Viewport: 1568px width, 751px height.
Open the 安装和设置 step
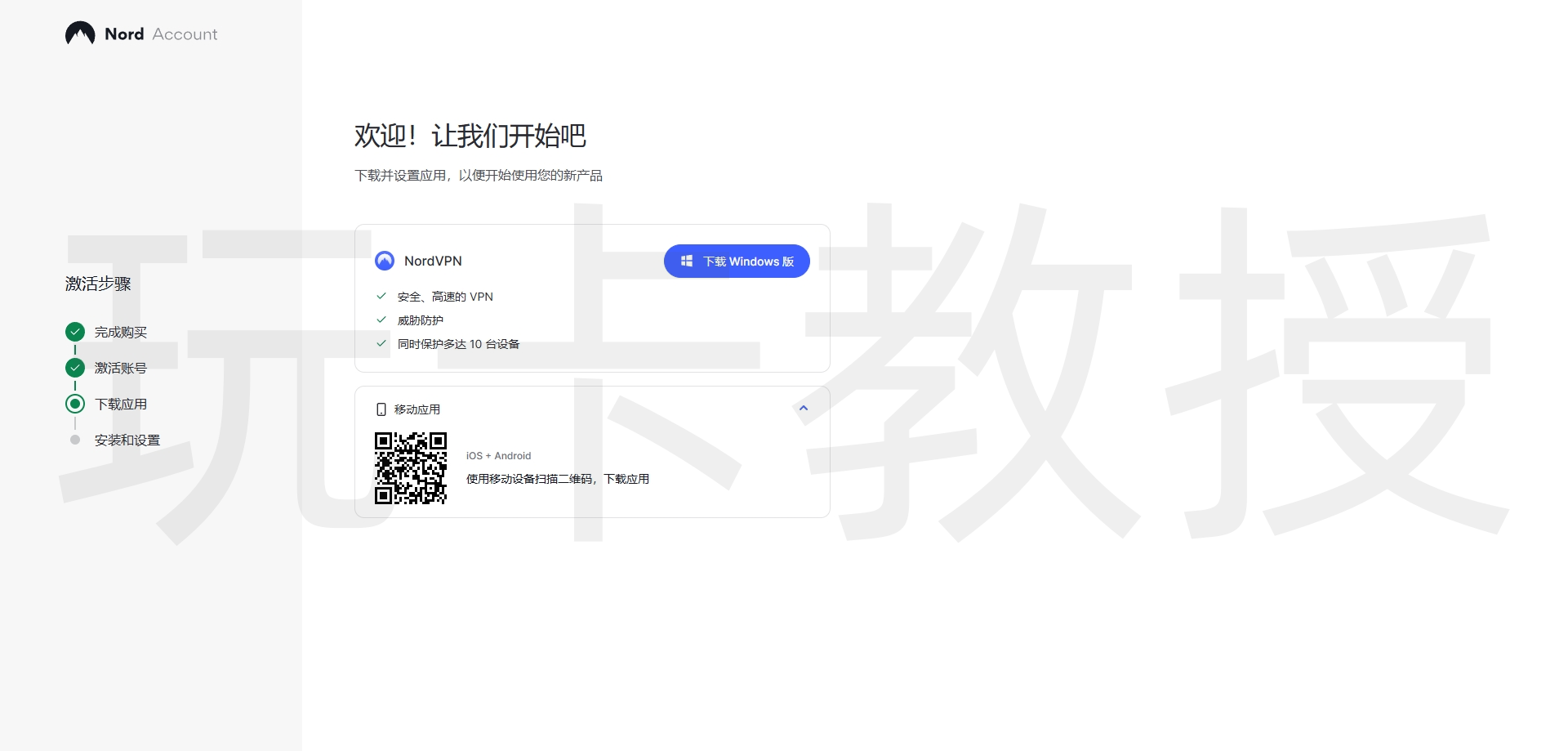126,440
